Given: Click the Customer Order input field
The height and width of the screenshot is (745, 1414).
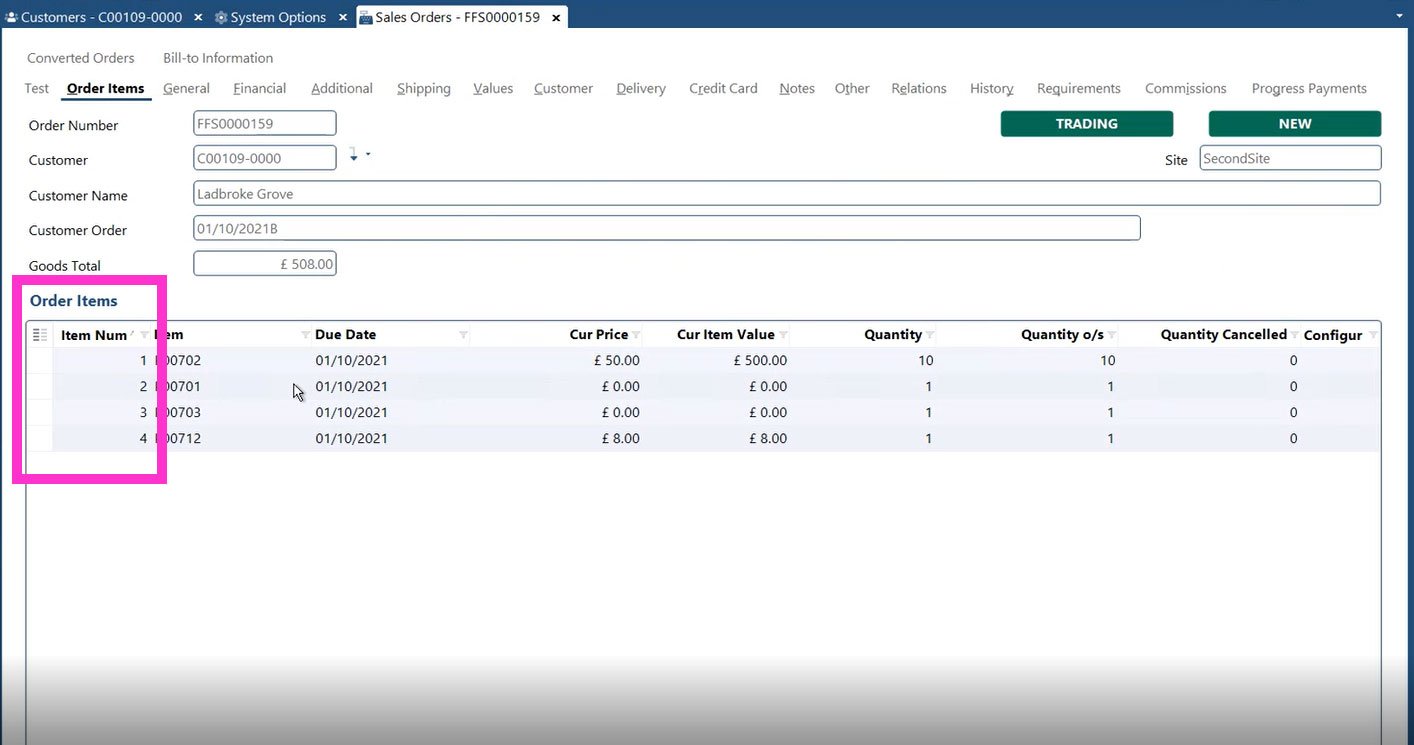Looking at the screenshot, I should pos(666,229).
